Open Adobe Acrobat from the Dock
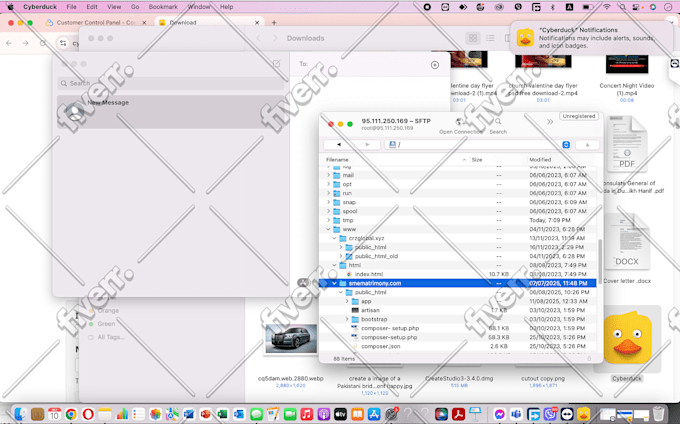The image size is (680, 424). tap(458, 414)
